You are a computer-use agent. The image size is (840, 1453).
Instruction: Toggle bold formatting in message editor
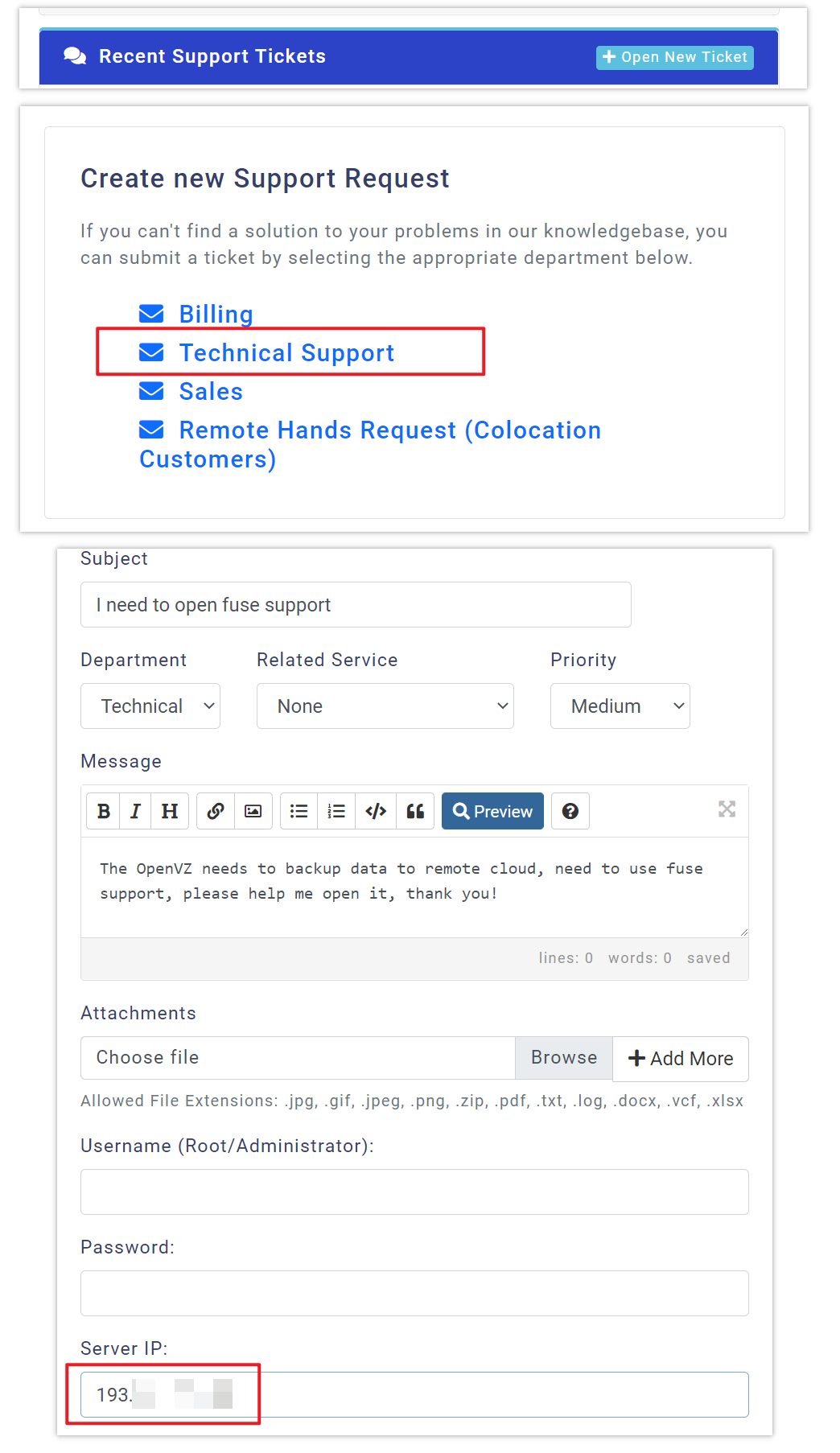click(104, 811)
